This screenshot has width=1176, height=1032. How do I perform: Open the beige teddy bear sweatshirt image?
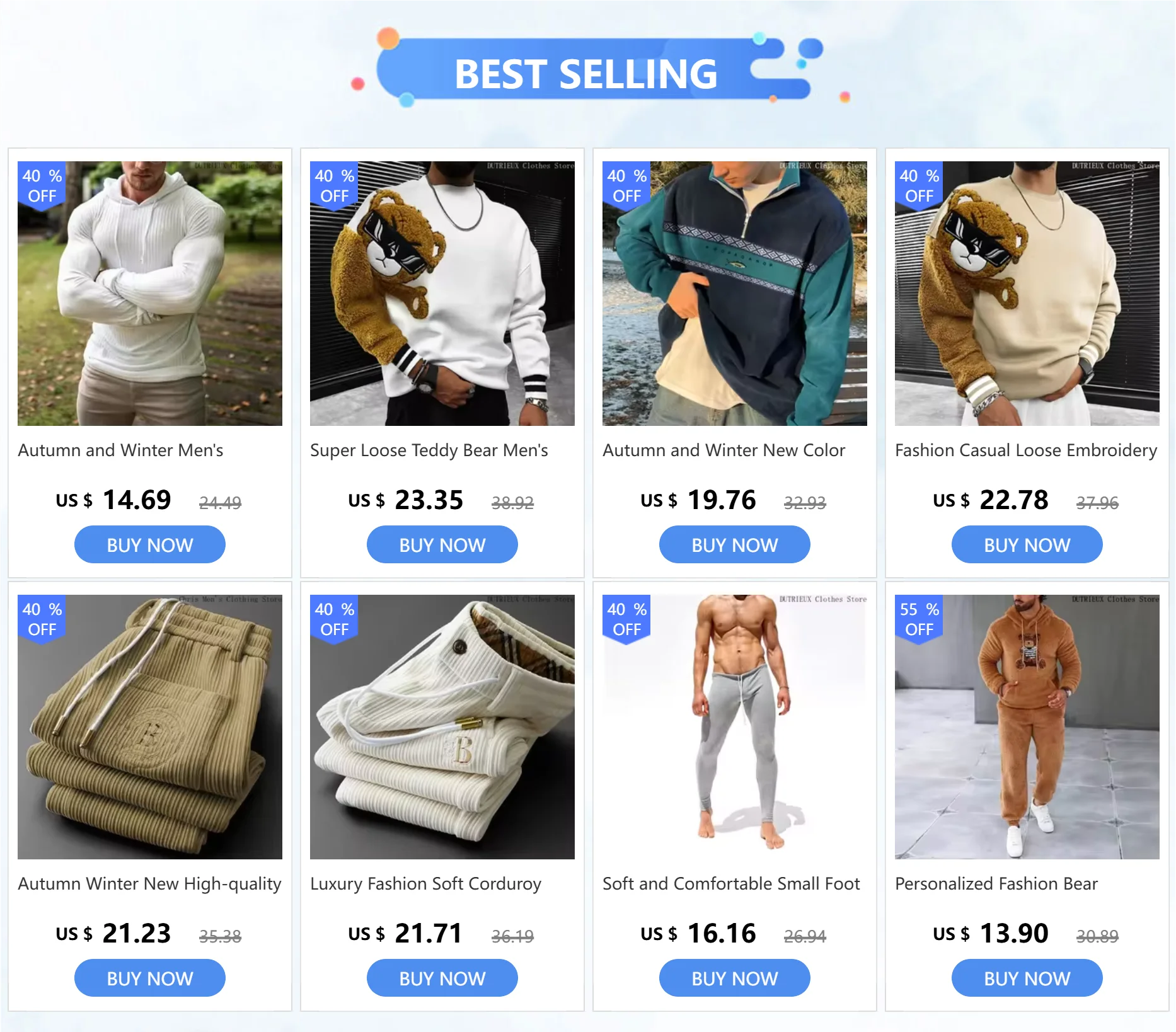point(1027,294)
